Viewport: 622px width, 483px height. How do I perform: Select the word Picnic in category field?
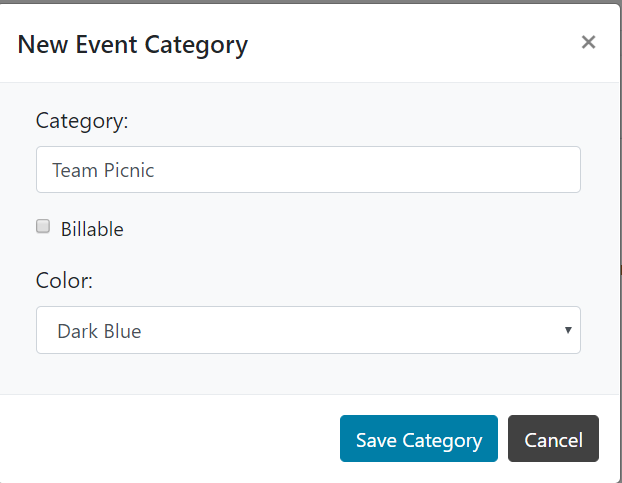pyautogui.click(x=129, y=170)
